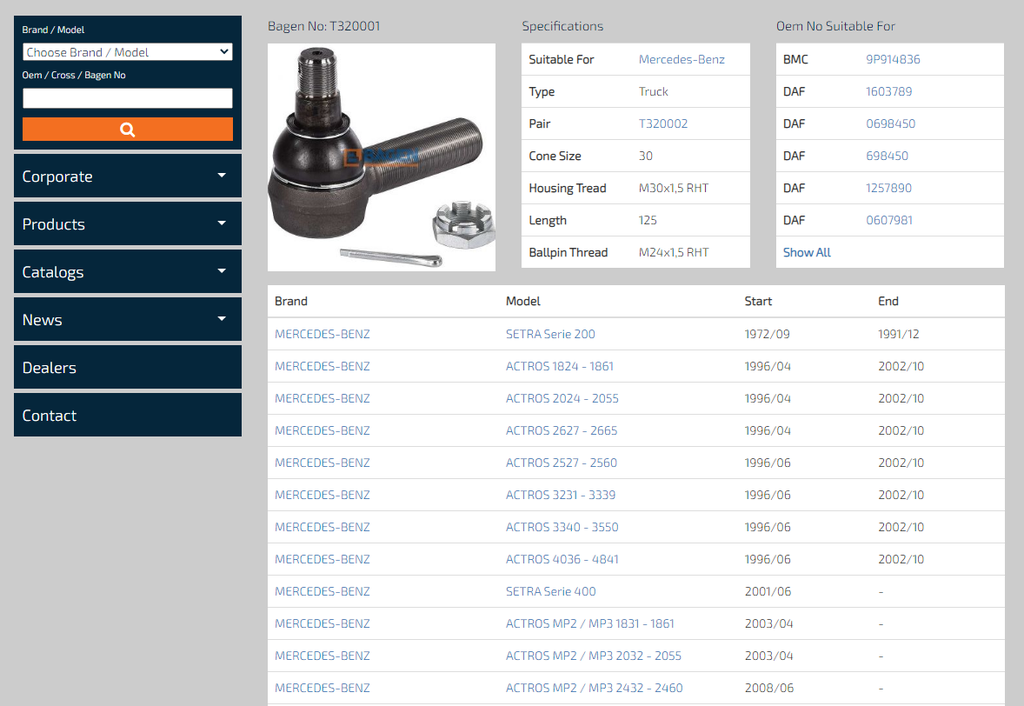Click MERCEDES-BENZ brand in ACTROS 1824 - 1861 row
Screen dimensions: 1024x706
click(323, 366)
